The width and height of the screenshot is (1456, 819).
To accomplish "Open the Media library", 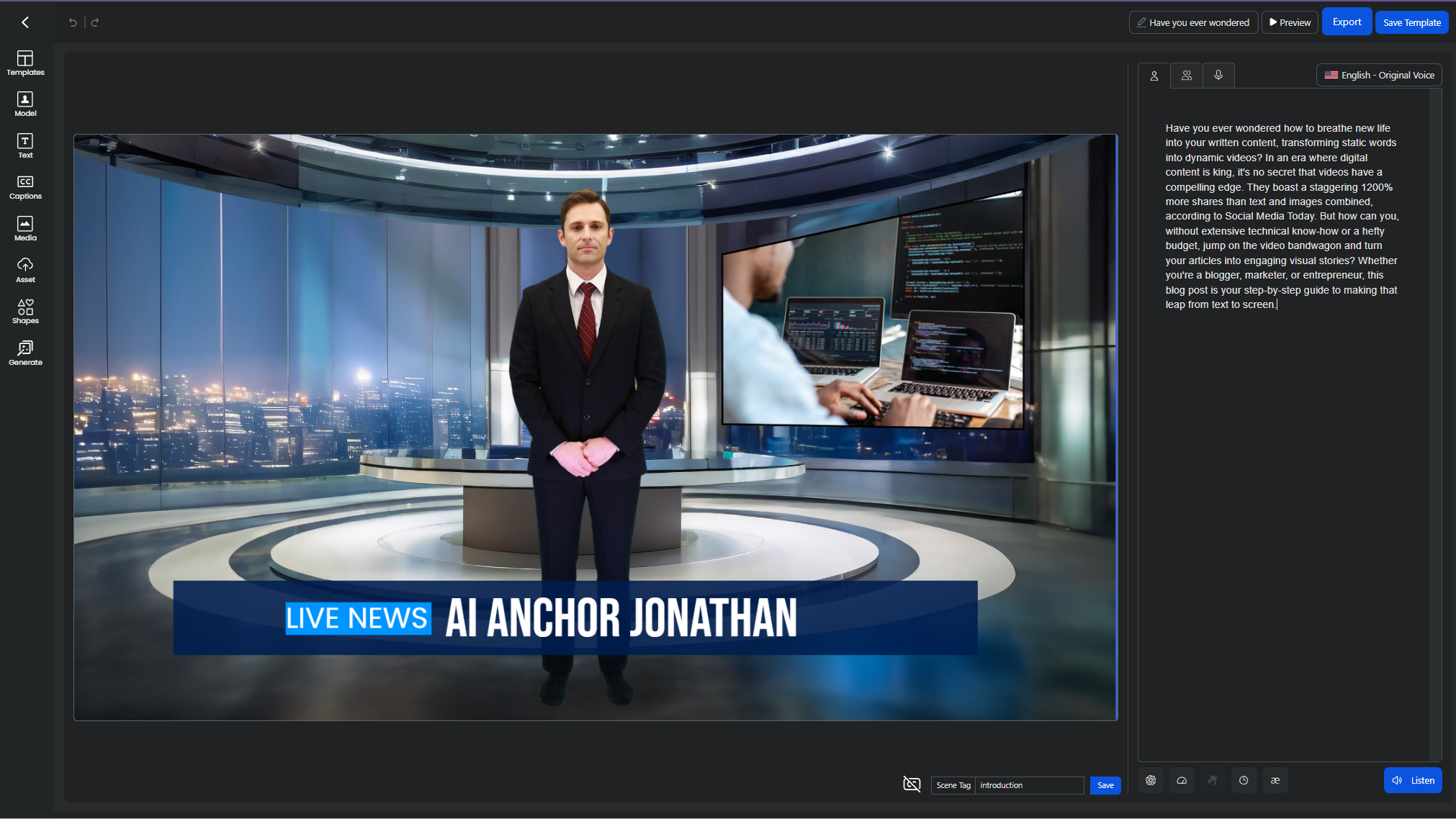I will [x=25, y=228].
